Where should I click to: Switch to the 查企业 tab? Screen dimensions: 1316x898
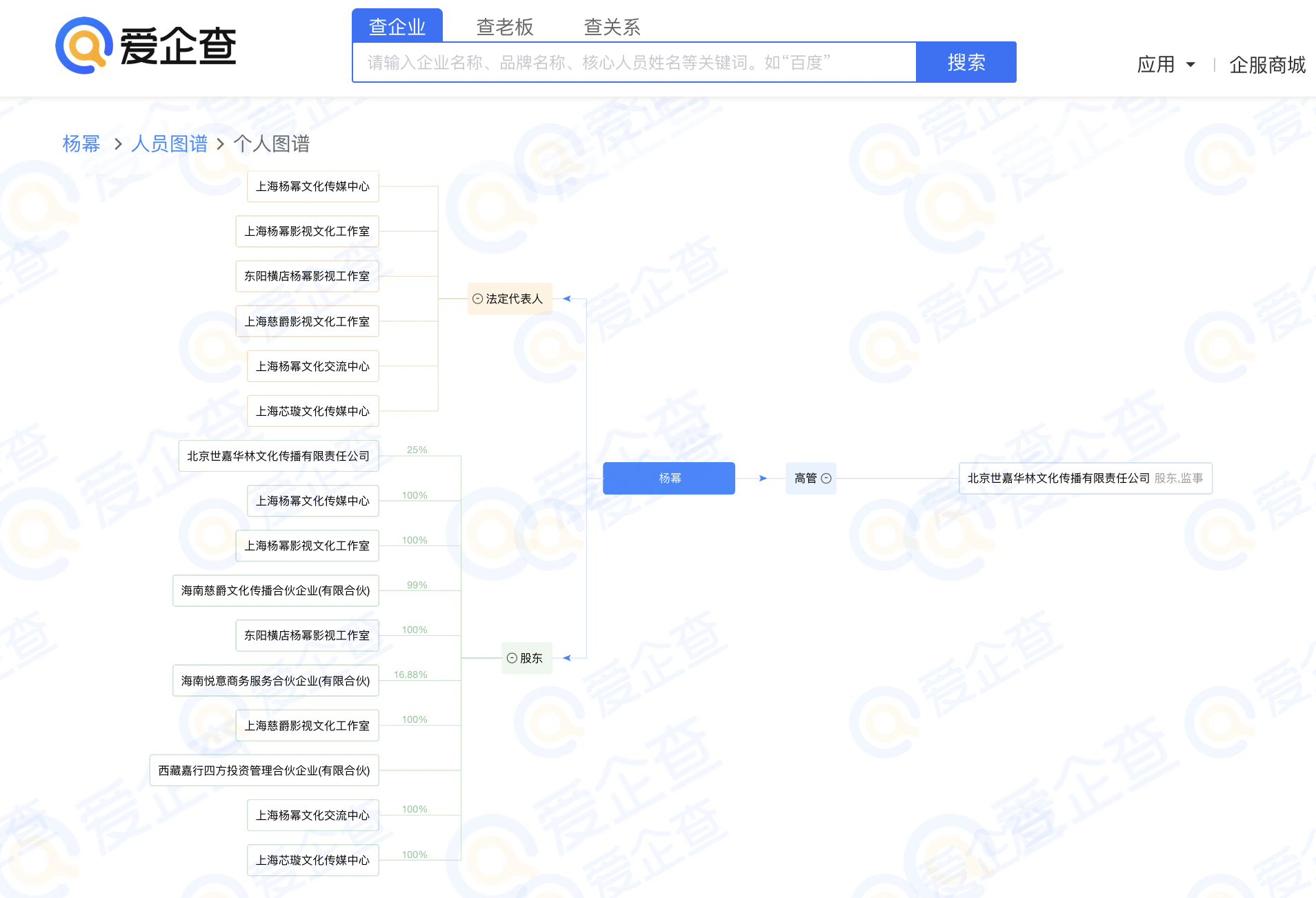[397, 26]
